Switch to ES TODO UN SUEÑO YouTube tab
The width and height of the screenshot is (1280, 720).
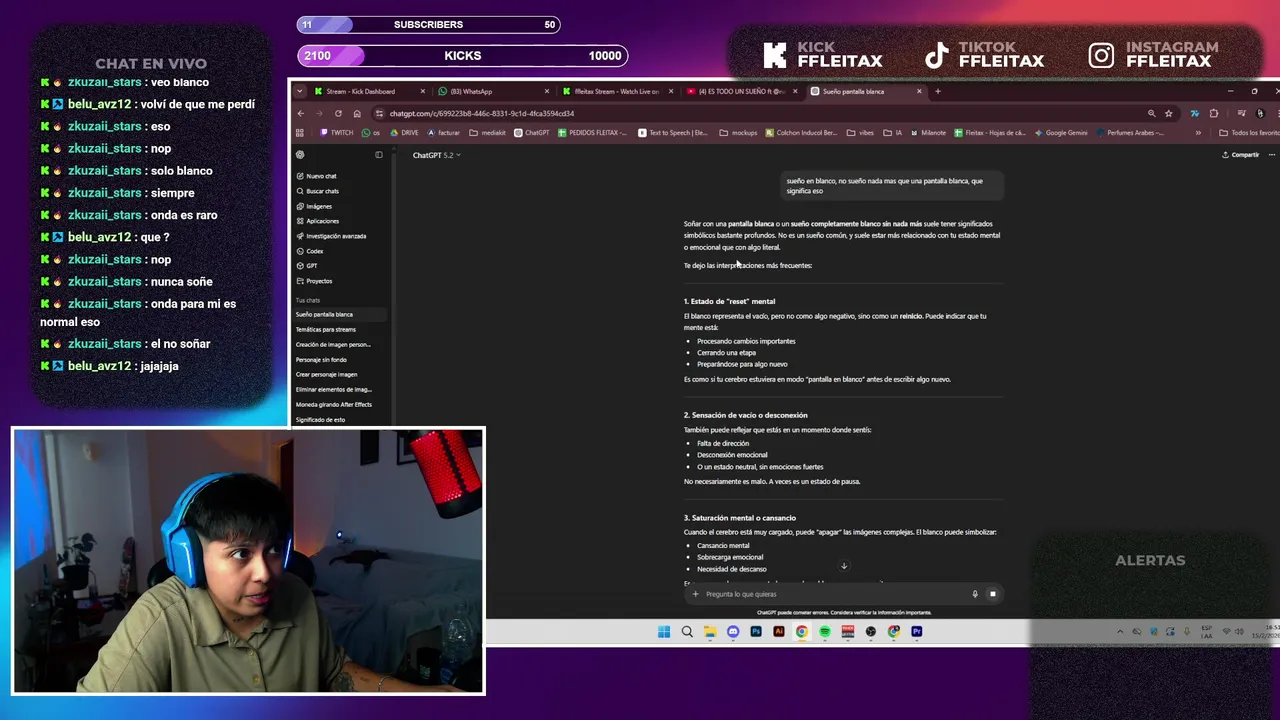tap(744, 91)
